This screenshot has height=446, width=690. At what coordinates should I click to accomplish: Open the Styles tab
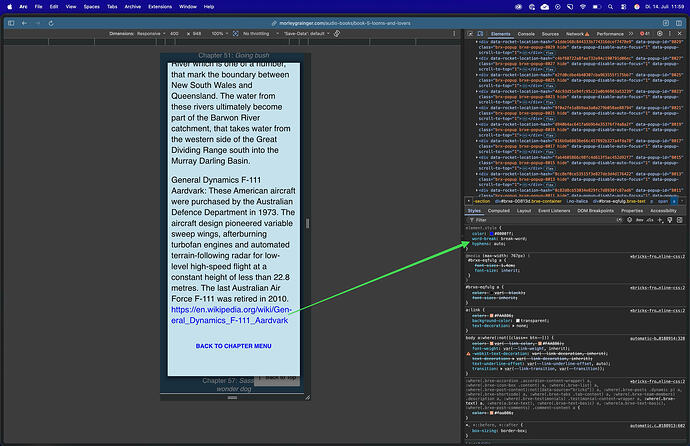(x=474, y=211)
